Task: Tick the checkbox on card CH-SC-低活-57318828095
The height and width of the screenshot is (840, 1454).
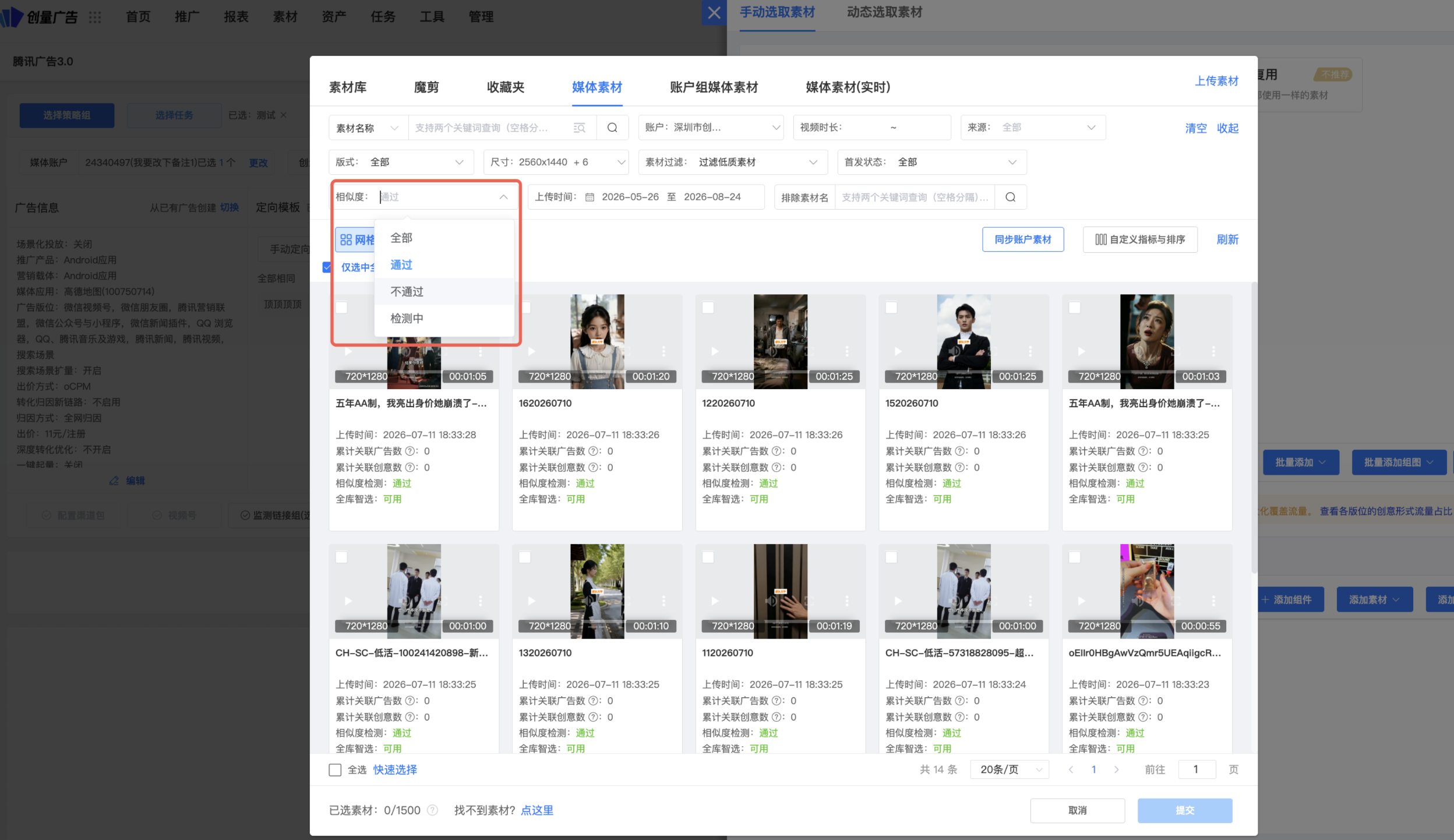Action: coord(891,557)
